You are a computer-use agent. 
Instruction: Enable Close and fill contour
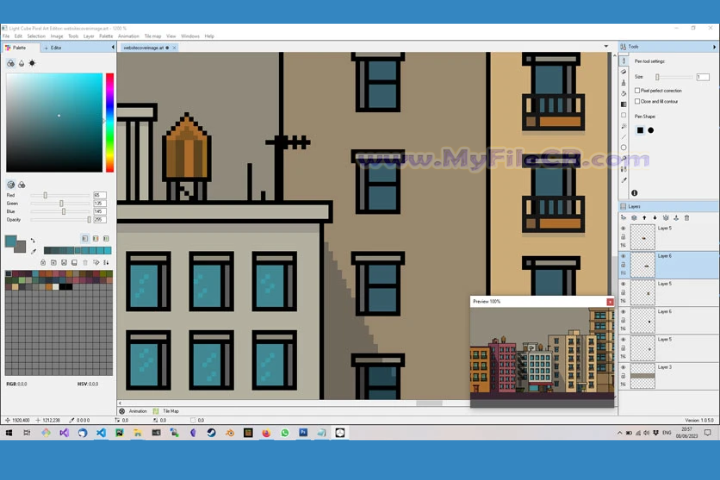(x=637, y=101)
